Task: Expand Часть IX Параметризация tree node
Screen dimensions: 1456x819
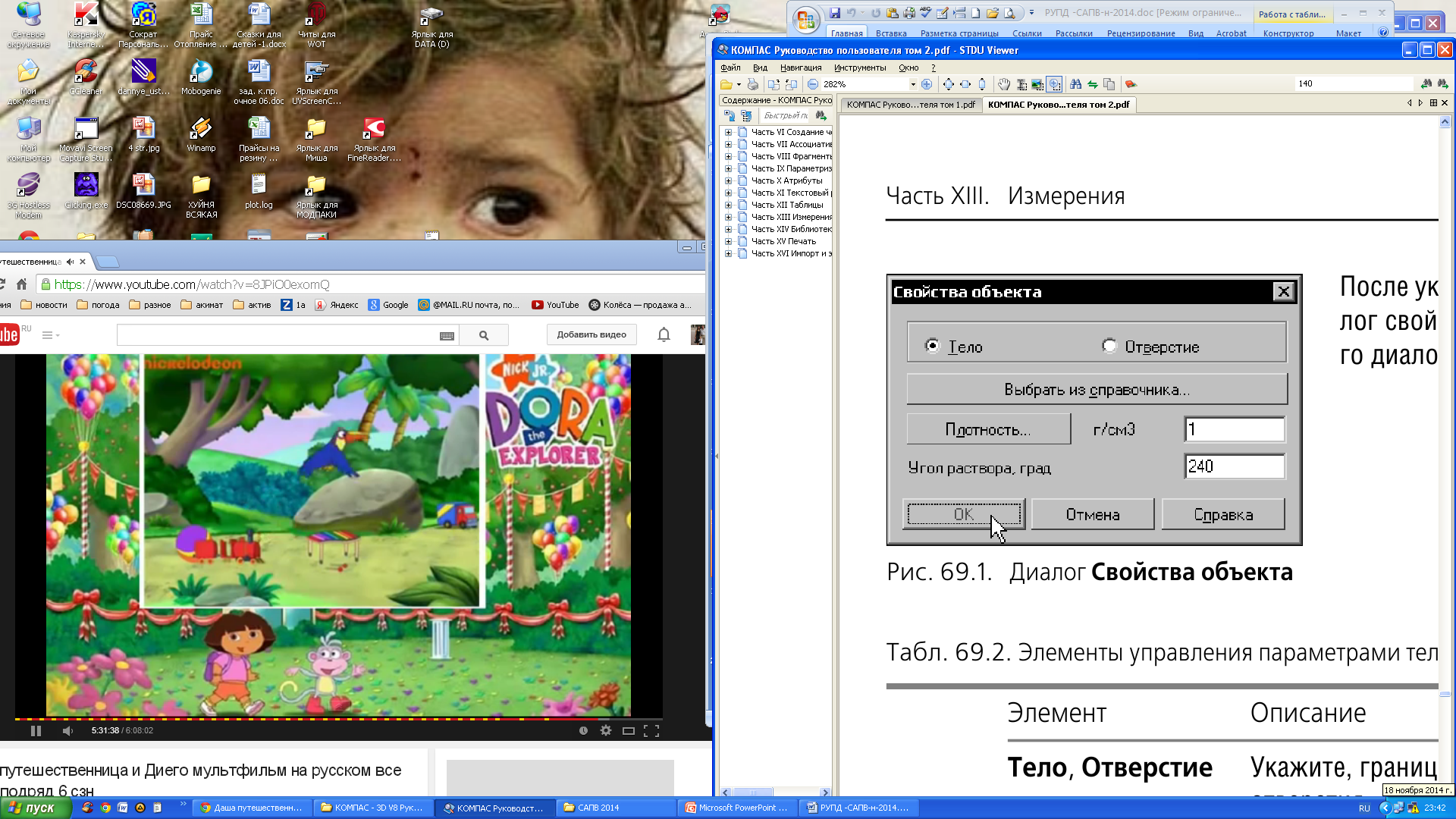Action: pyautogui.click(x=728, y=168)
